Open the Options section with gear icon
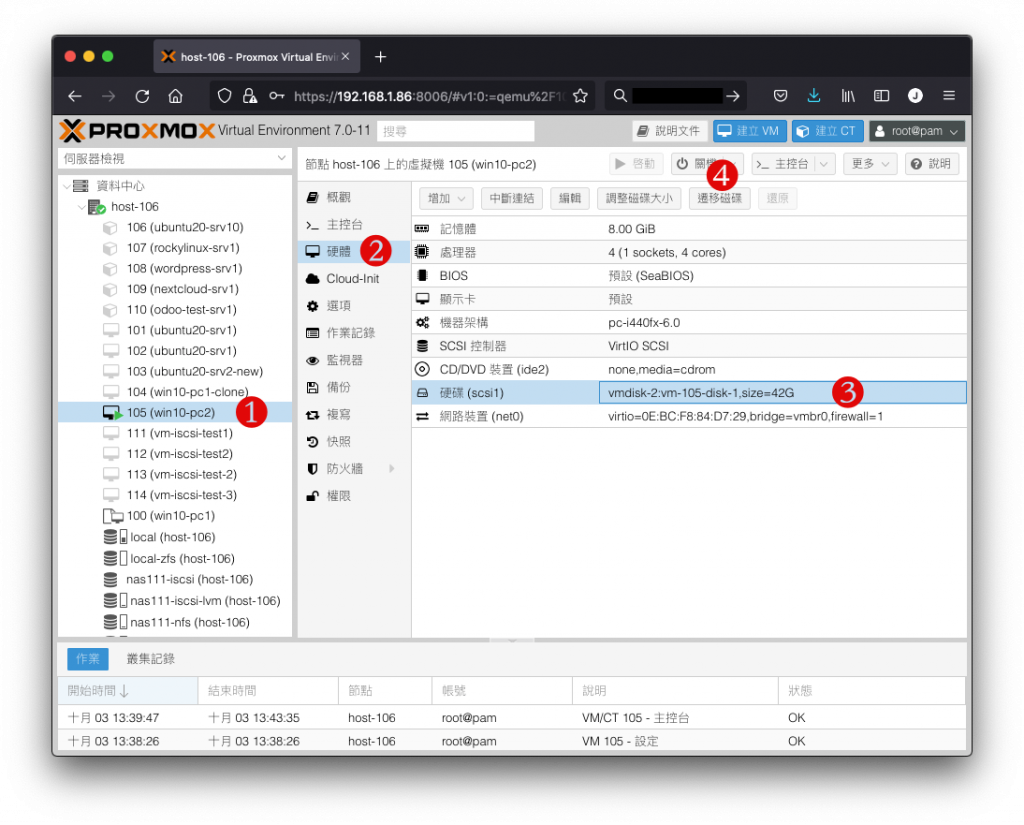This screenshot has height=825, width=1024. click(354, 306)
